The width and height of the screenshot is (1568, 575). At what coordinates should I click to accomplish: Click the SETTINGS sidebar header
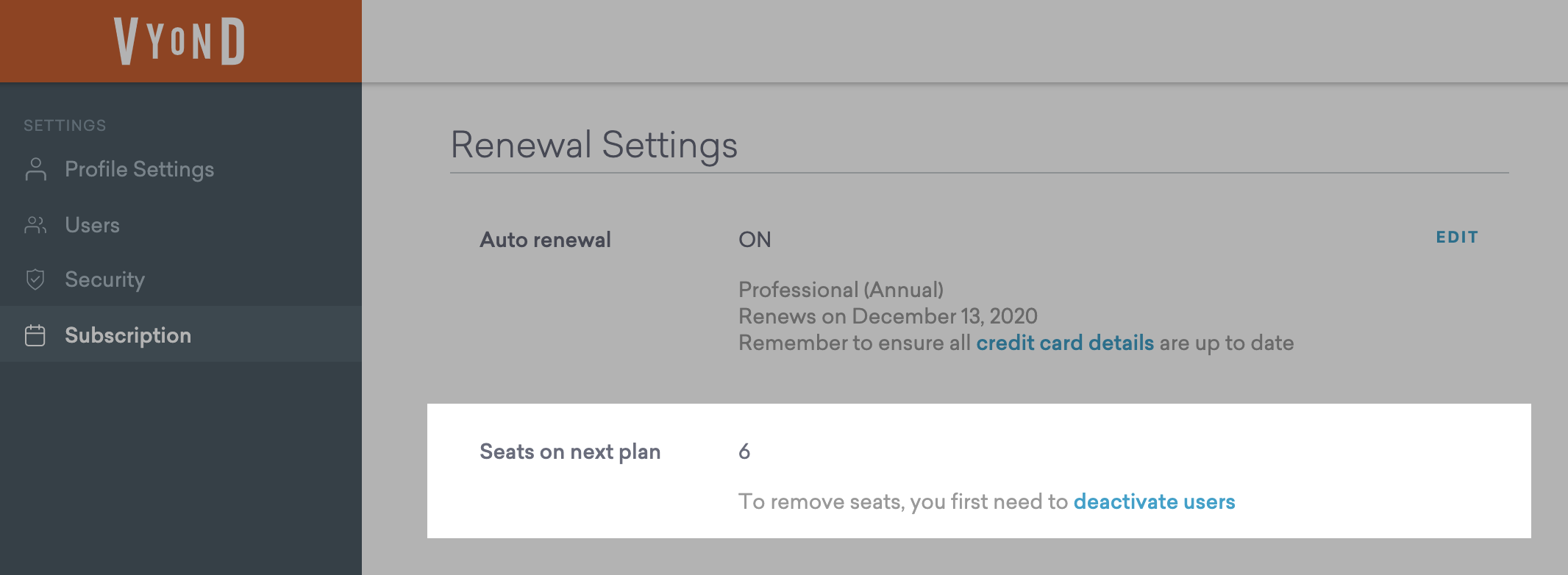[65, 126]
